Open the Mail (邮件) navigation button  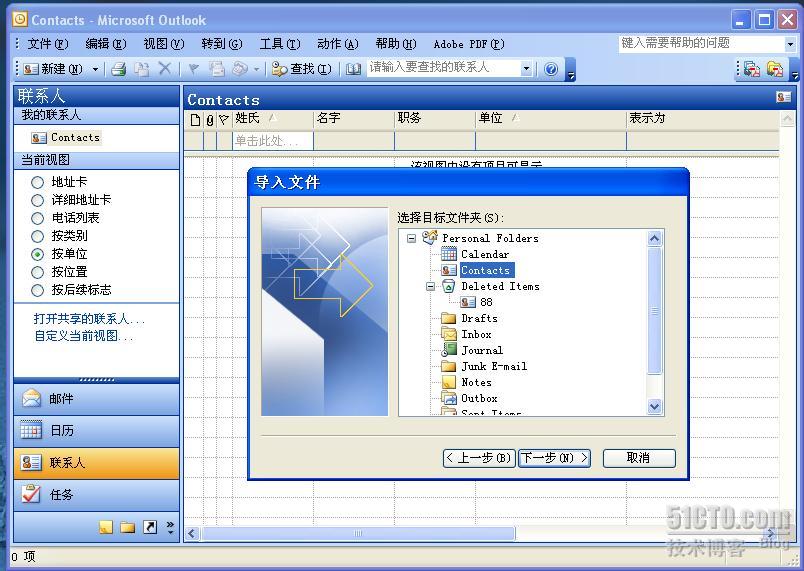[x=96, y=399]
